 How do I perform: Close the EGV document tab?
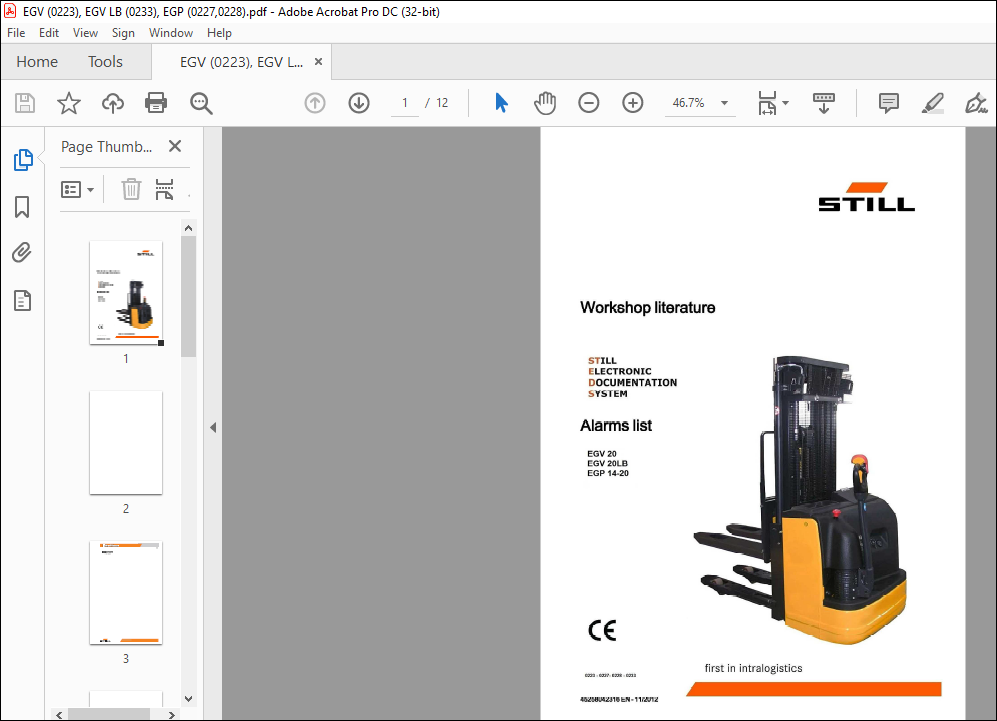(x=319, y=62)
